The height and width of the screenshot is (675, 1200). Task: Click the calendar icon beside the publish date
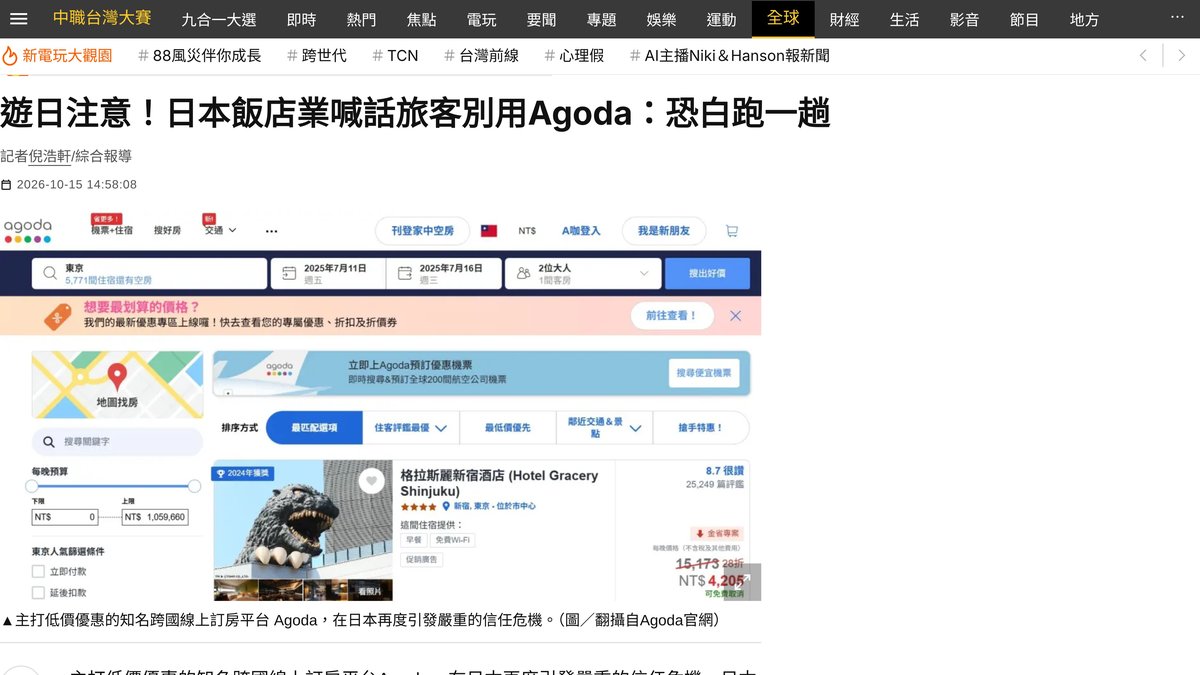(x=6, y=185)
